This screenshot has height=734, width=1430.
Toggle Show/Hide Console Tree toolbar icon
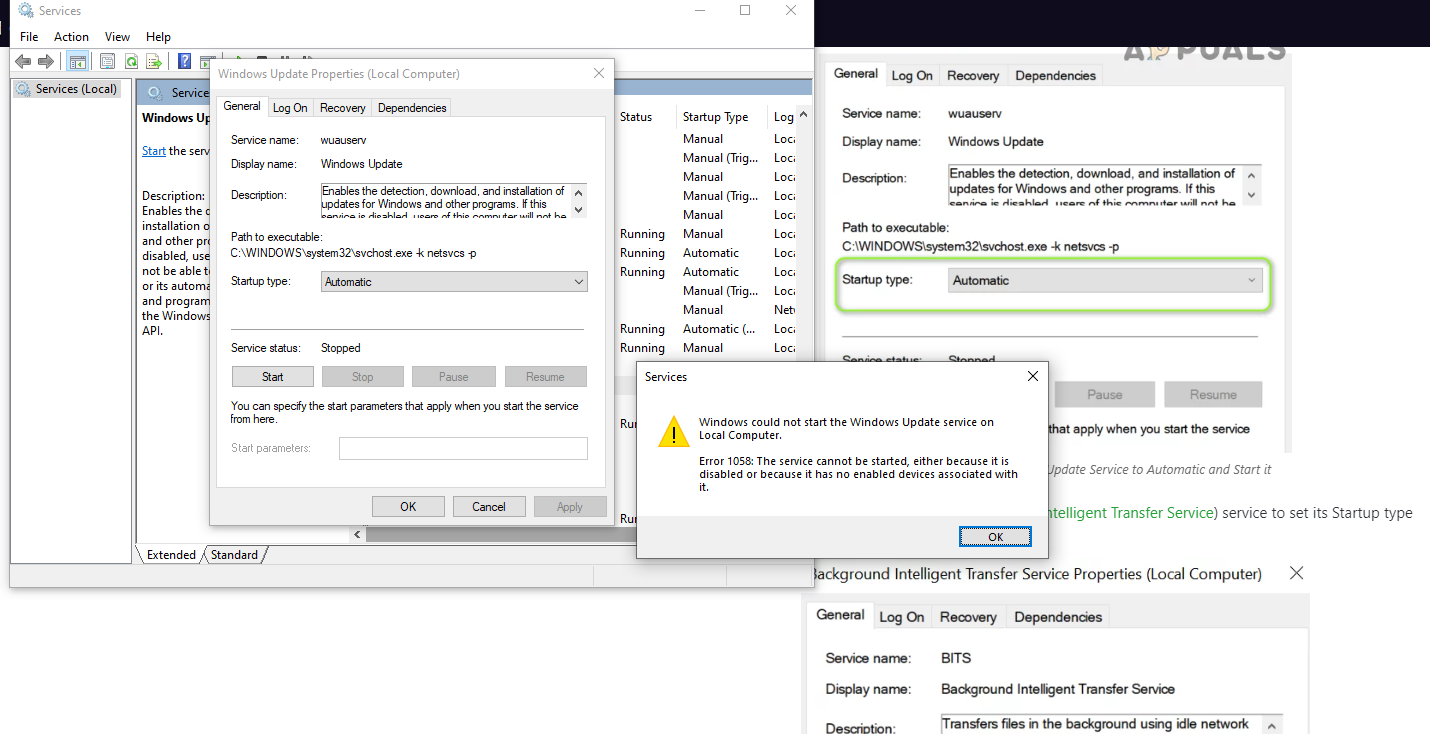click(77, 62)
